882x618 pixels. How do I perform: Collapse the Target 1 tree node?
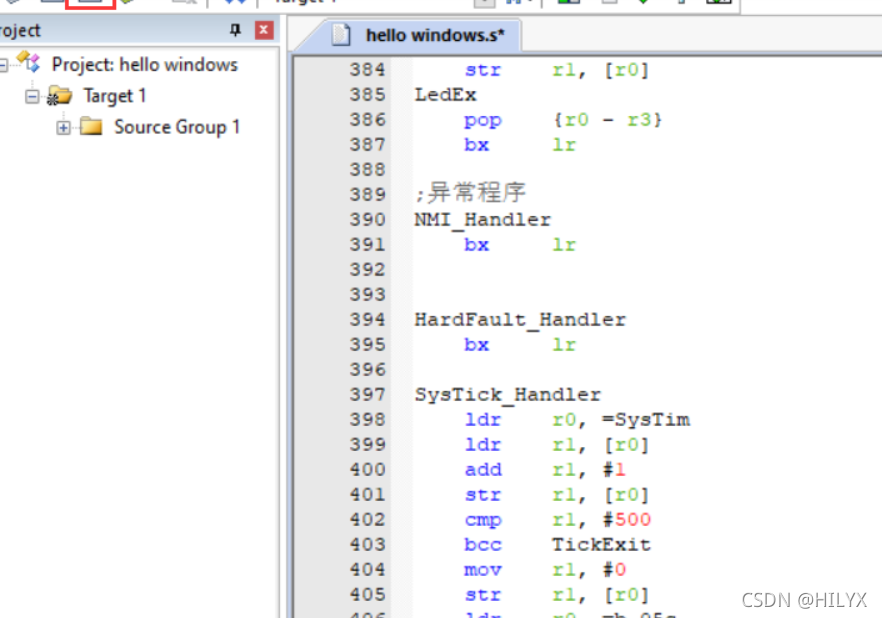tap(32, 96)
